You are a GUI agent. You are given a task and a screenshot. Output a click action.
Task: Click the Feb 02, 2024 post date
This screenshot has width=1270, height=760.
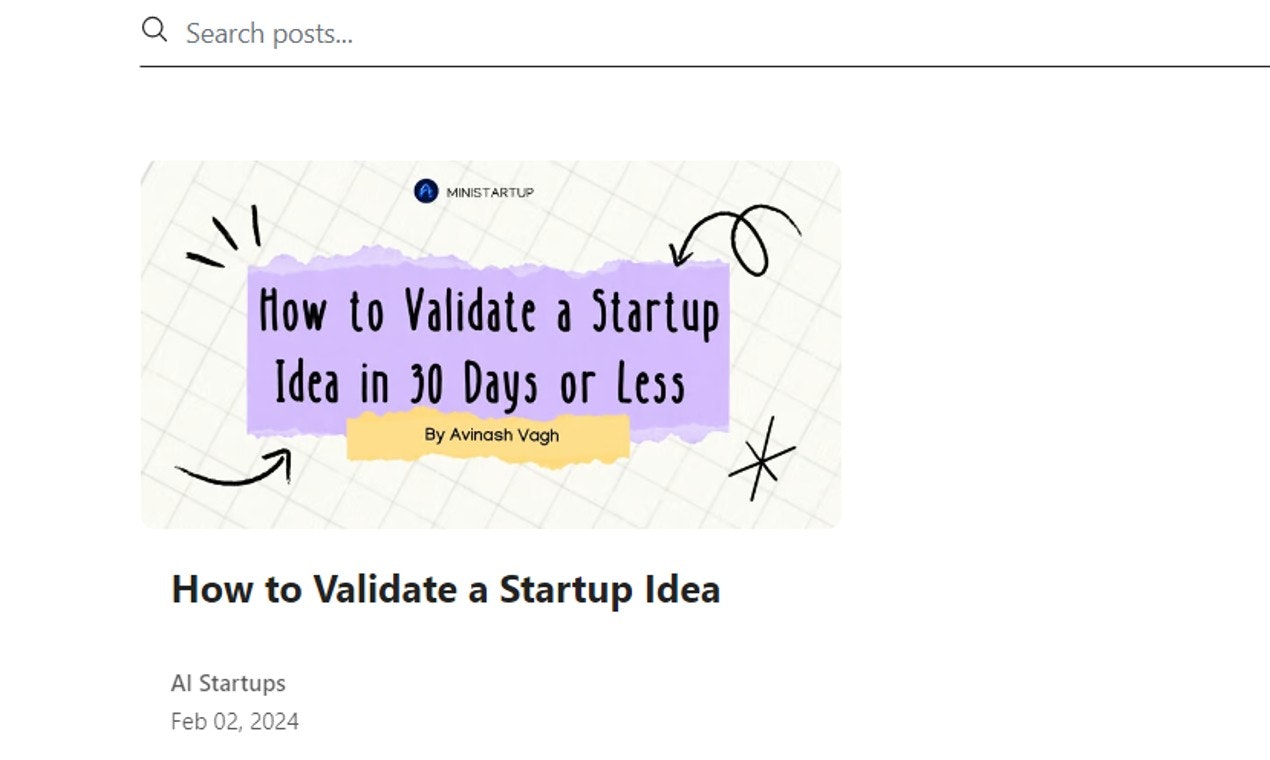coord(235,720)
